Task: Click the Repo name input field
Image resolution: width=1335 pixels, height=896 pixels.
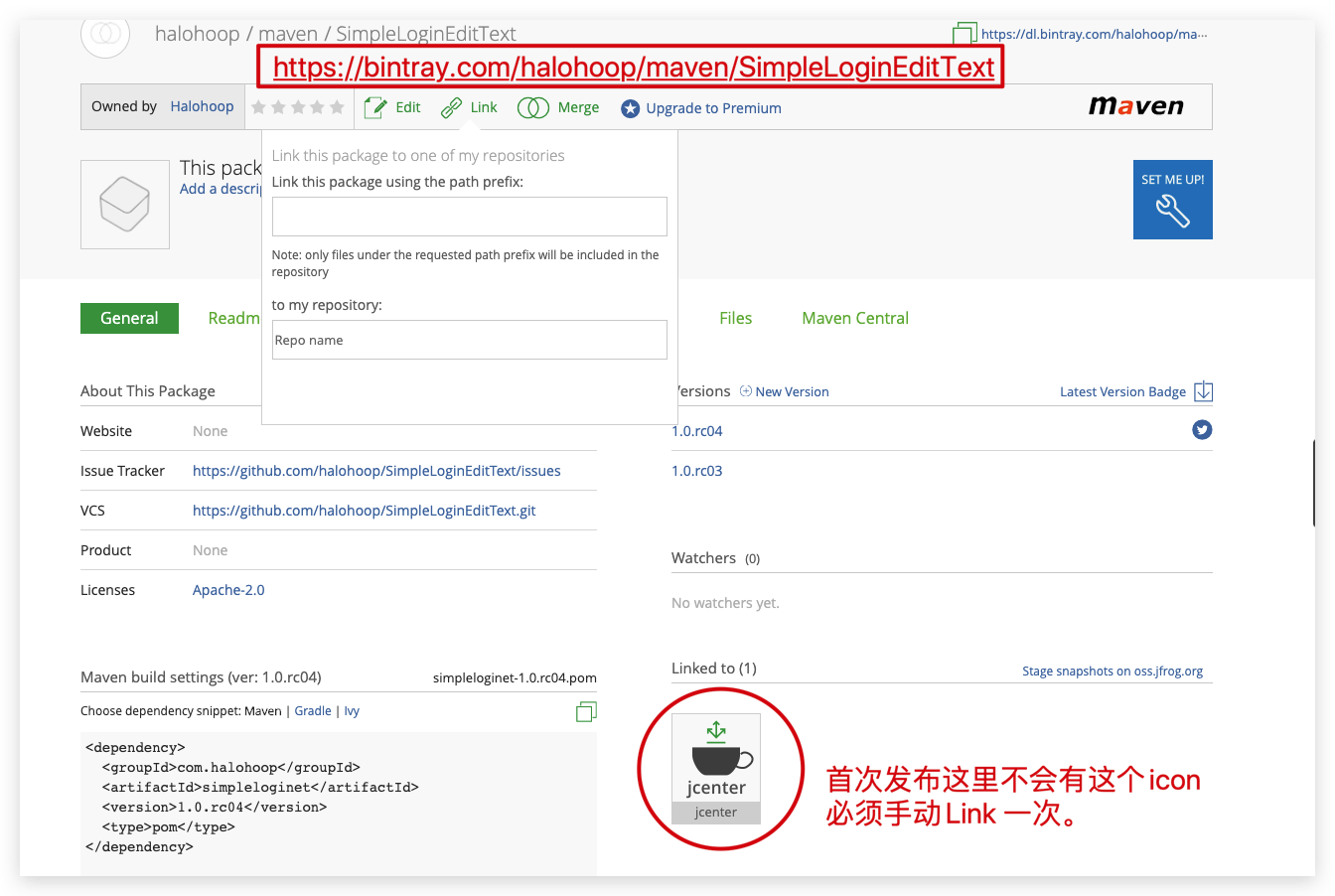Action: click(470, 340)
